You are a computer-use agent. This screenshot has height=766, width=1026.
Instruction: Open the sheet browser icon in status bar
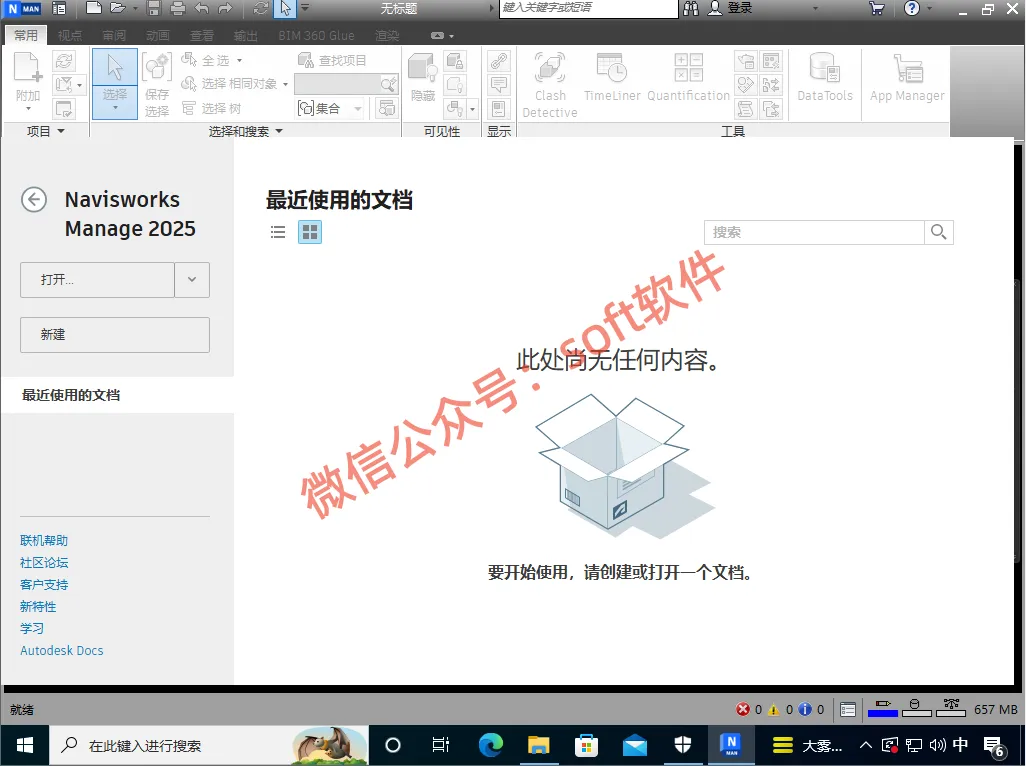click(848, 710)
